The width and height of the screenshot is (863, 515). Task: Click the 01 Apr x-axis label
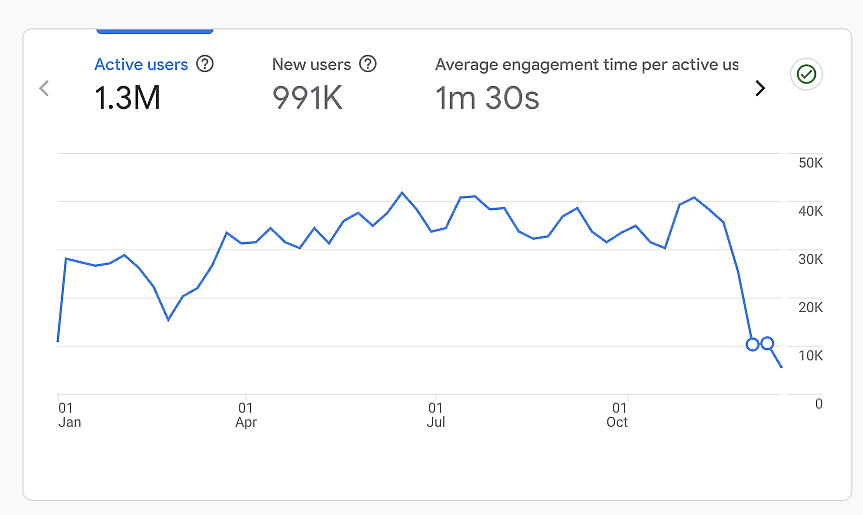tap(246, 415)
